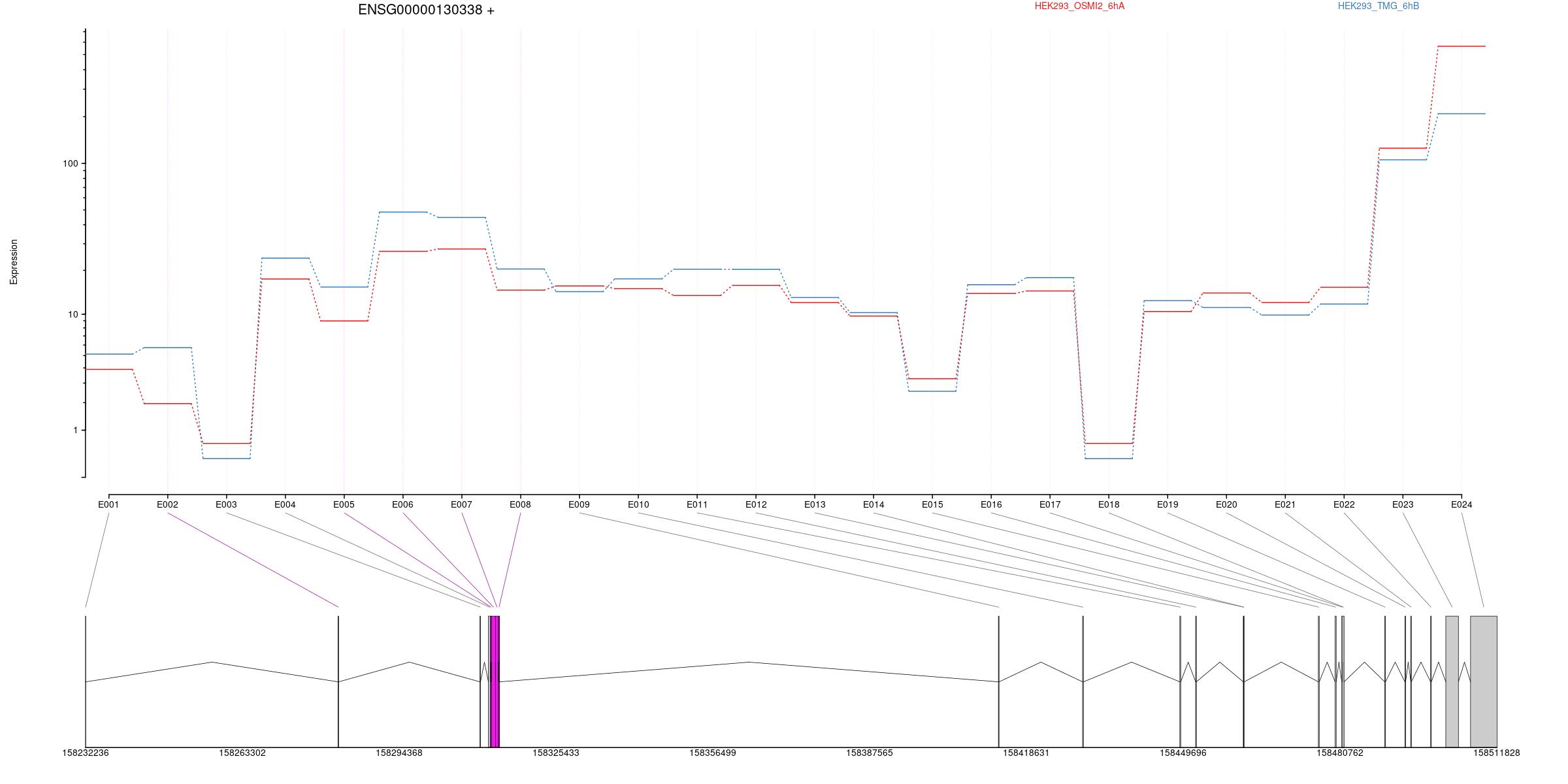Click the y-axis value 10

pyautogui.click(x=73, y=314)
